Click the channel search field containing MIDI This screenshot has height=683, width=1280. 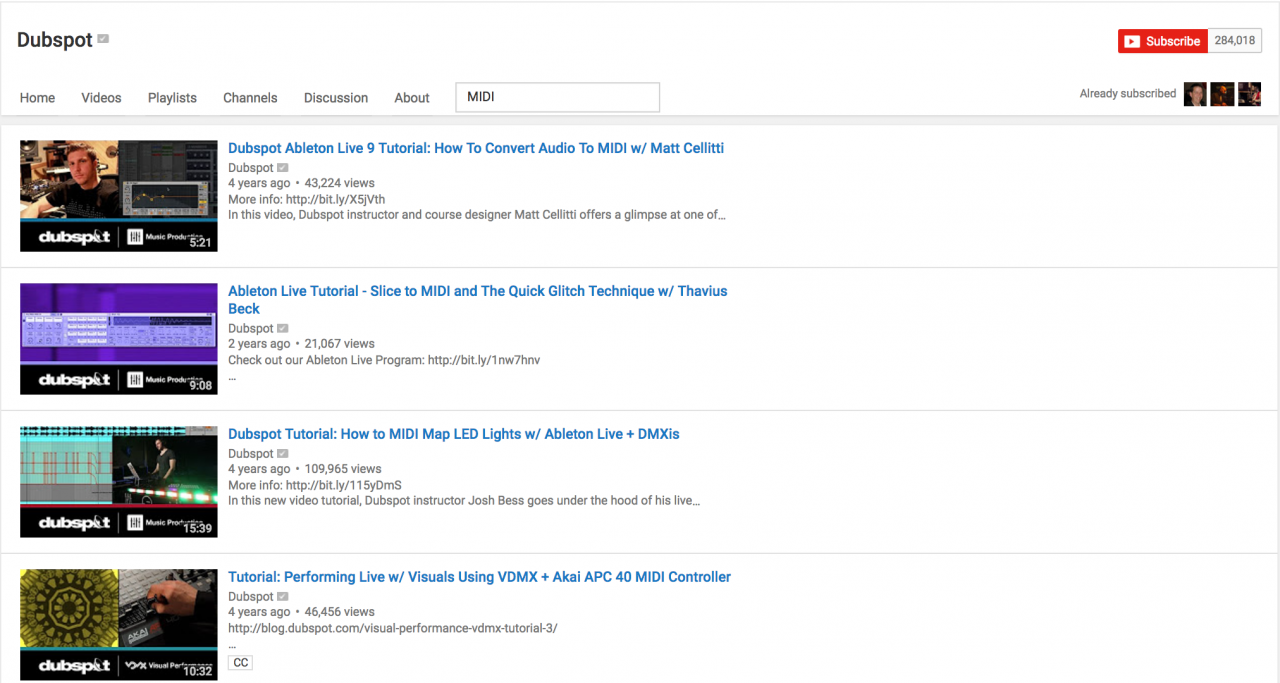tap(557, 97)
